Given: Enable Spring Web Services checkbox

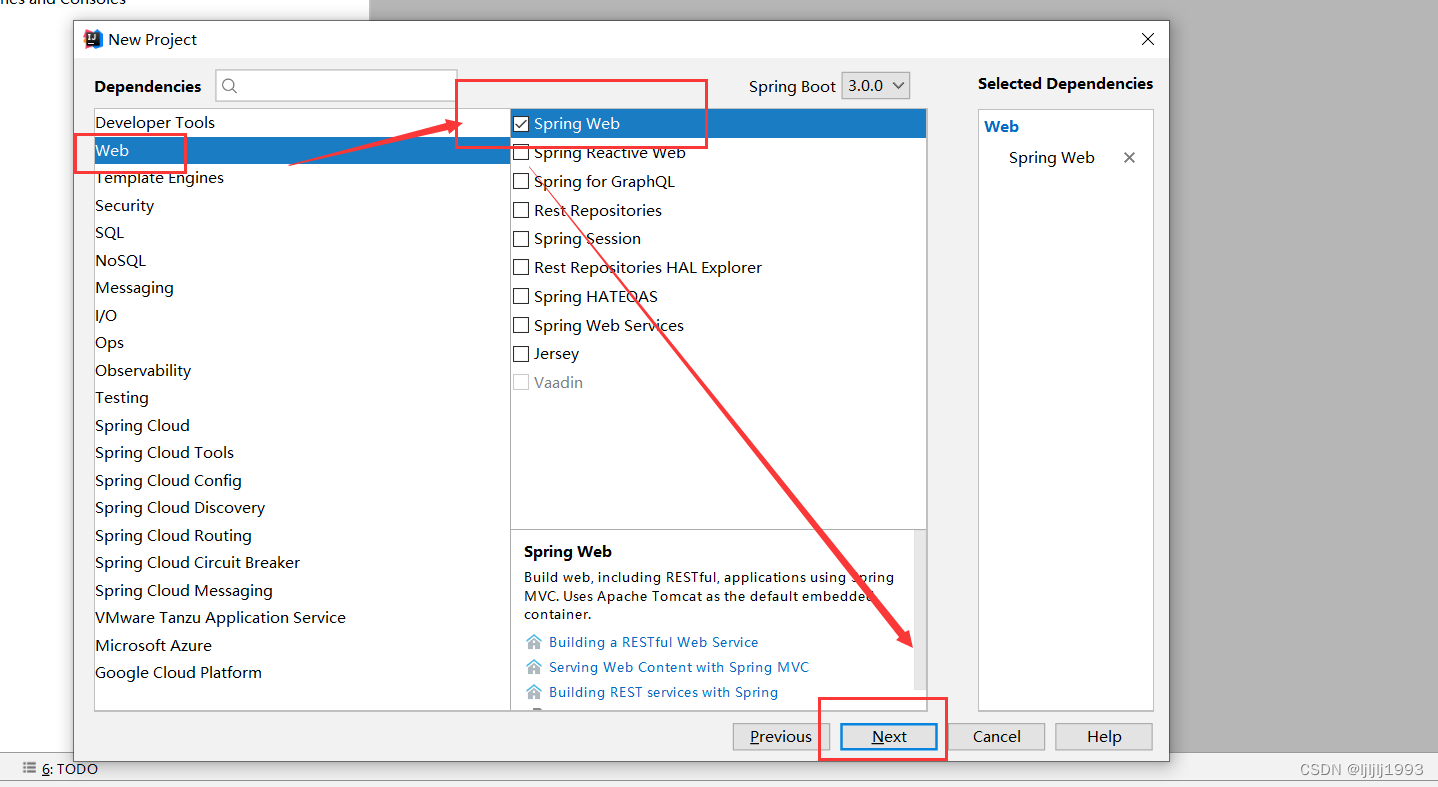Looking at the screenshot, I should [x=521, y=326].
